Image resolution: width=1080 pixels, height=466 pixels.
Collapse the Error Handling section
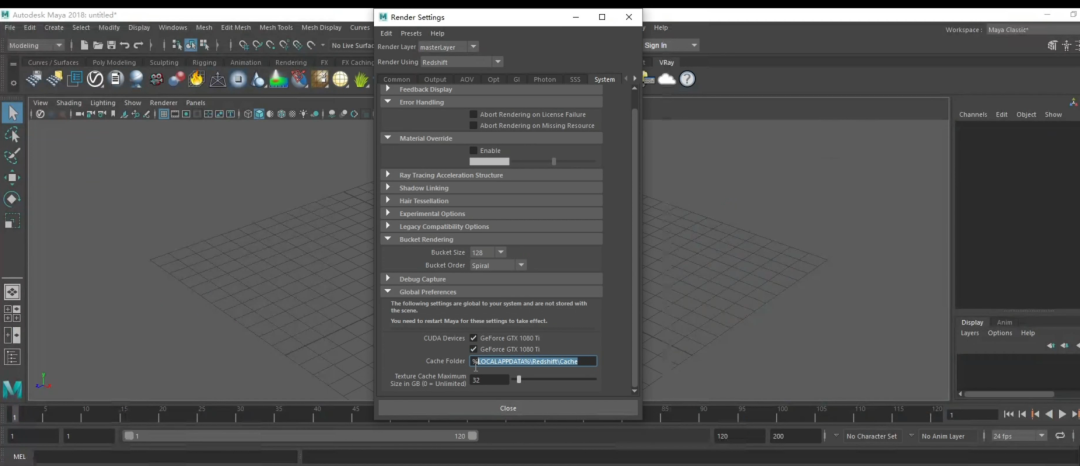(491, 102)
